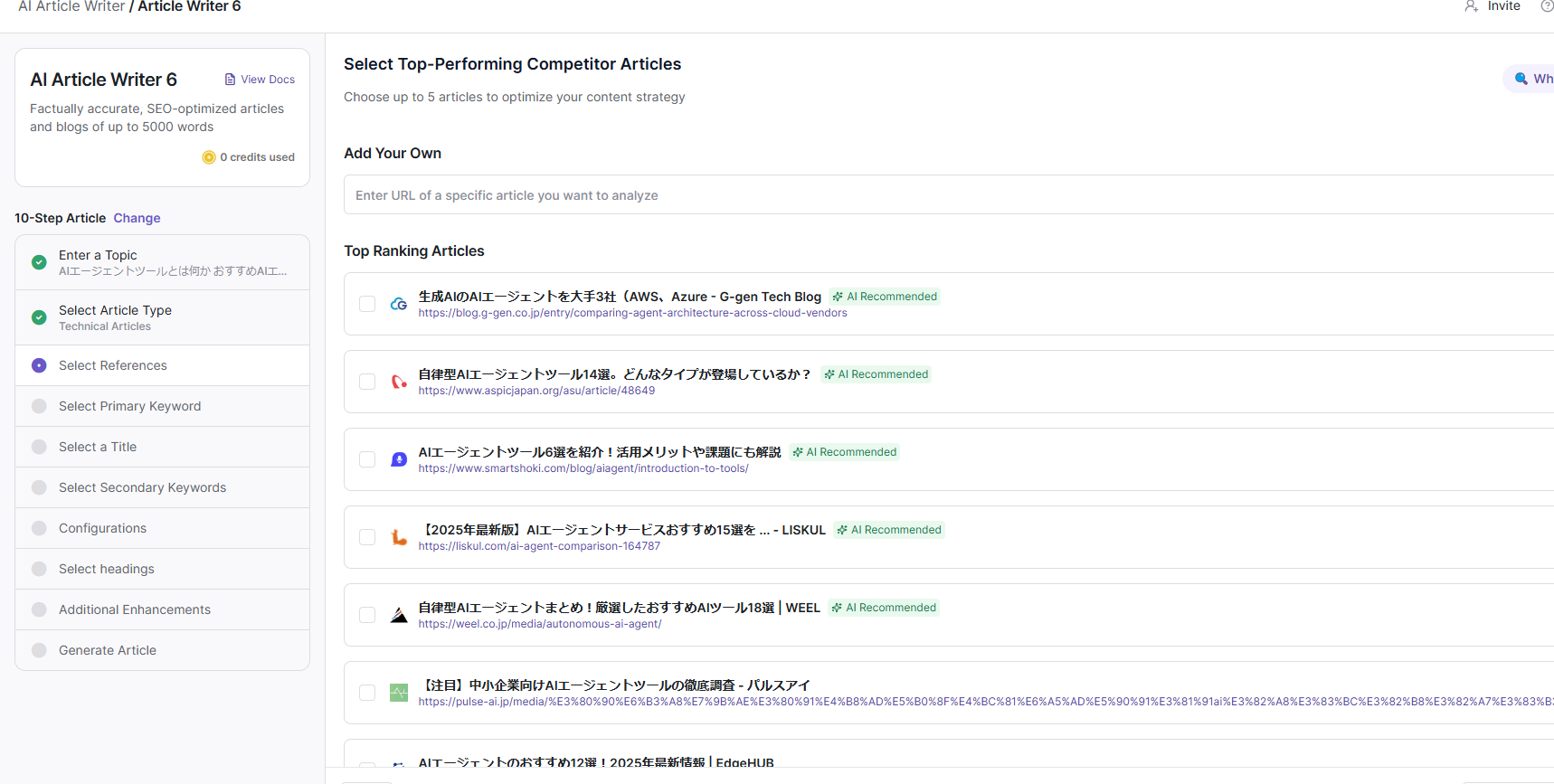Click AI Recommended badge on G-gen article

[885, 297]
